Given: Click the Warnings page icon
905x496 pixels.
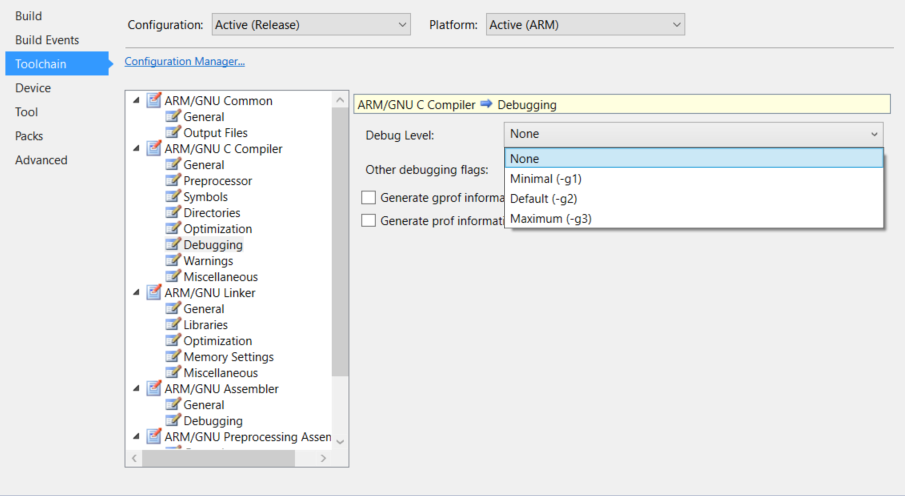Looking at the screenshot, I should 173,261.
